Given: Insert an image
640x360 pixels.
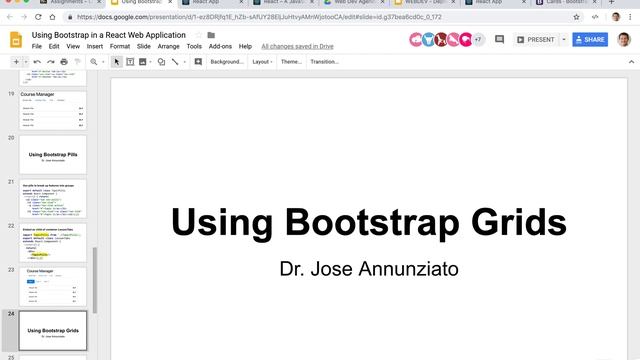Looking at the screenshot, I should 142,62.
